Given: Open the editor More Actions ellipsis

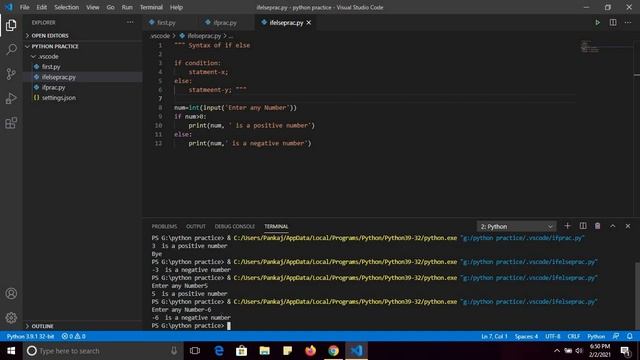Looking at the screenshot, I should 628,22.
